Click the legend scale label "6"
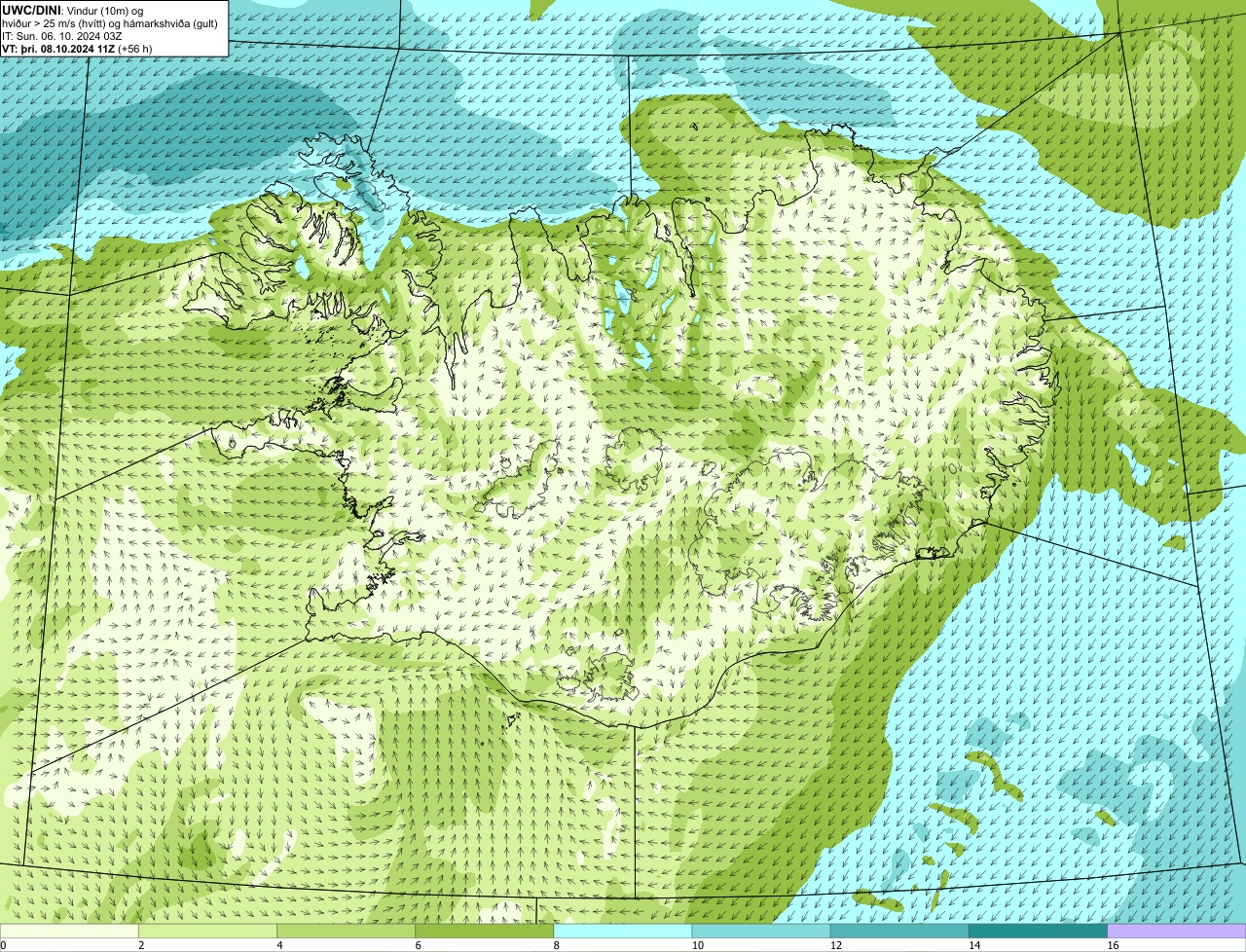Screen dimensions: 1246x952 click(418, 945)
